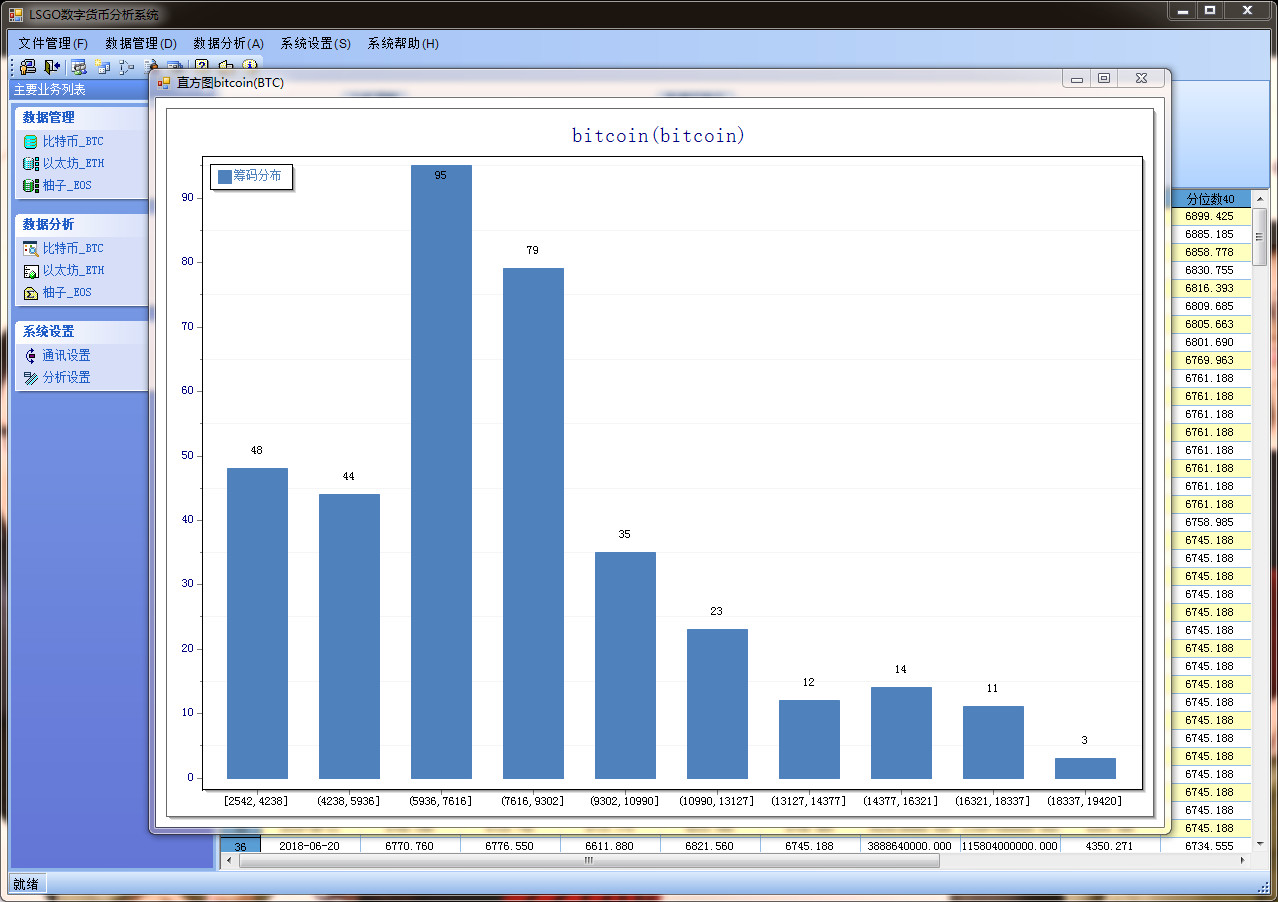
Task: Select the cell 6801.690
Action: pyautogui.click(x=1210, y=342)
